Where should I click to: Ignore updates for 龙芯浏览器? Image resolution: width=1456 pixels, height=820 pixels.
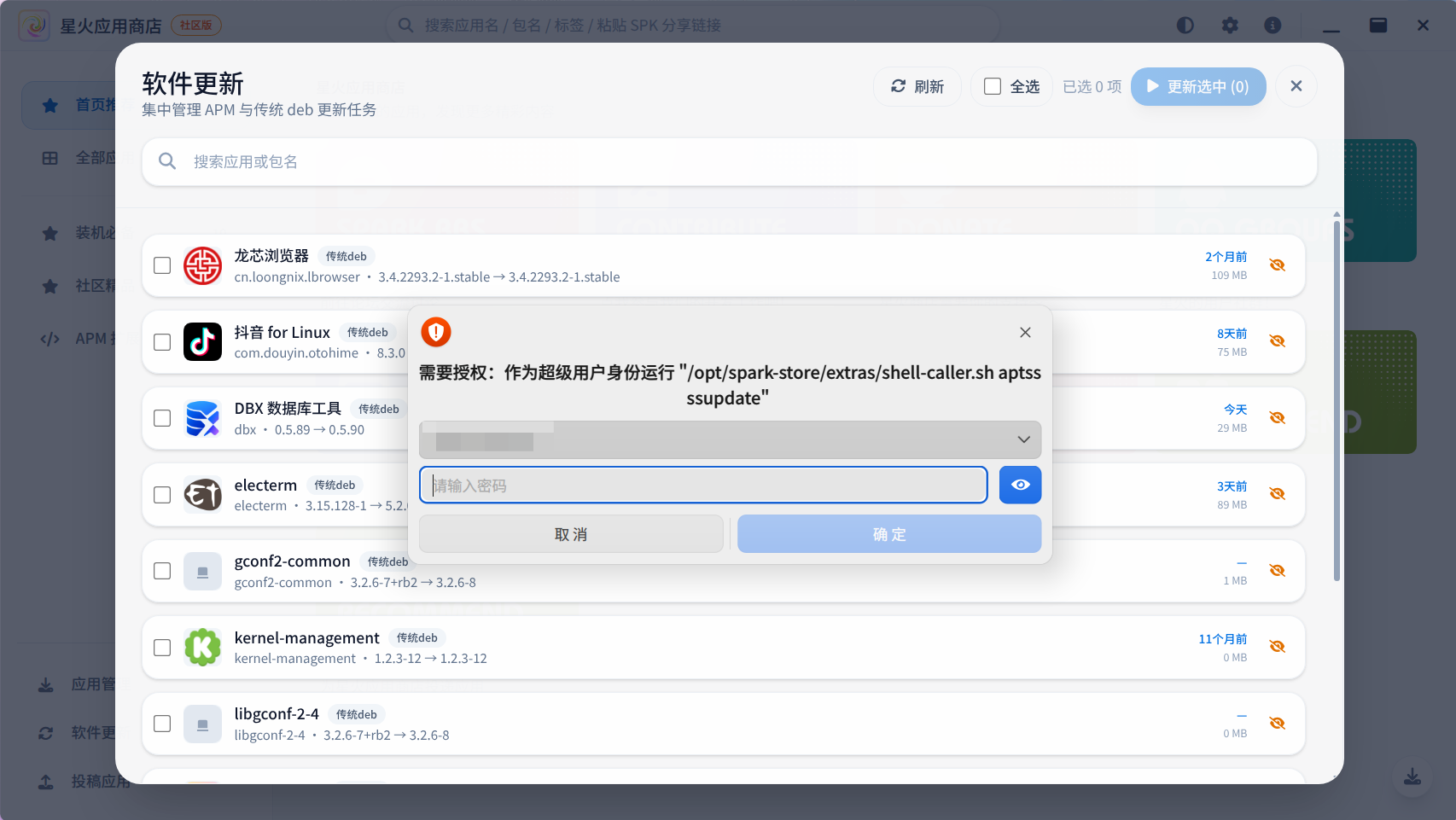click(1277, 265)
